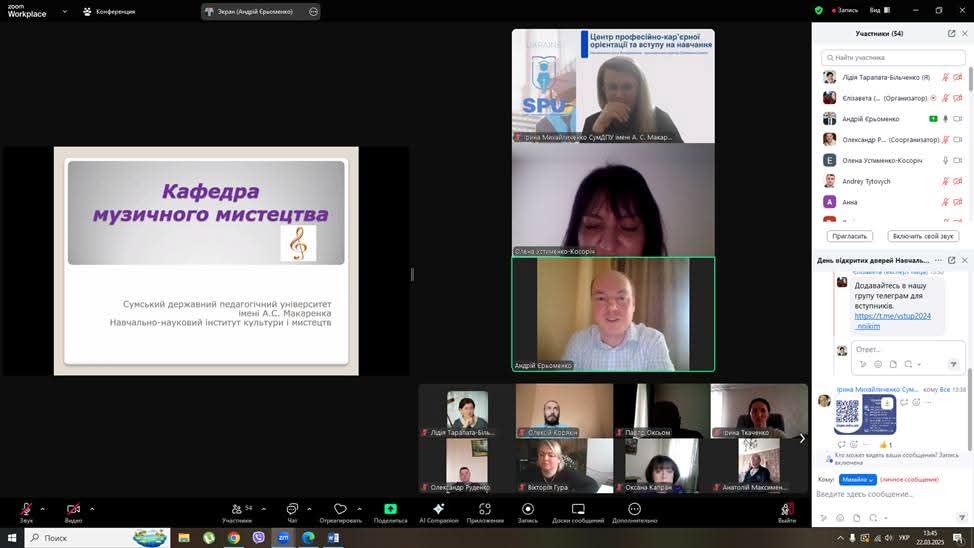Click Олена Устименко-Косоріч microphone icon
974x548 pixels.
point(945,160)
